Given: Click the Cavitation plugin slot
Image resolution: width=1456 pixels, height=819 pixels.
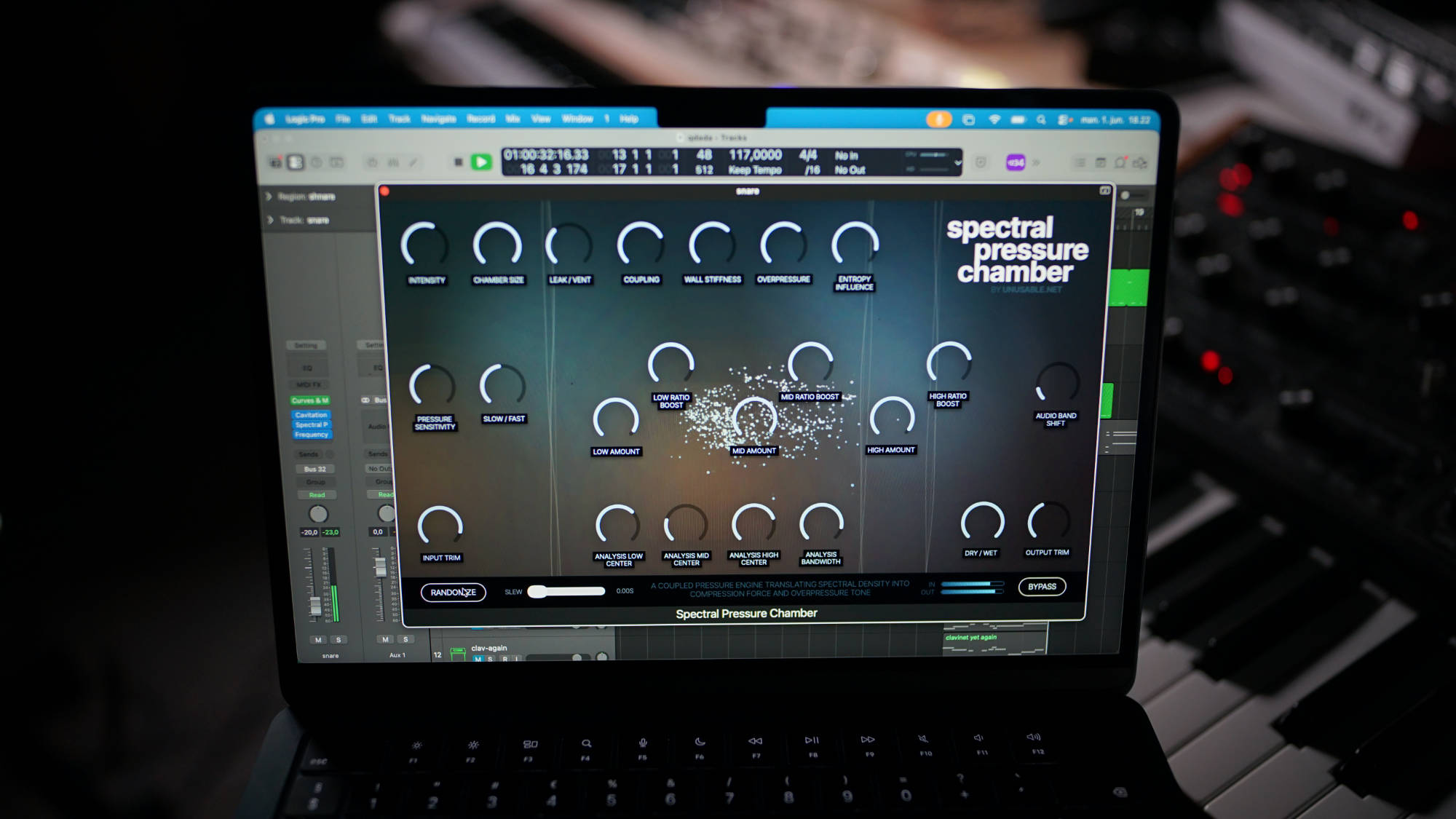Looking at the screenshot, I should coord(312,415).
